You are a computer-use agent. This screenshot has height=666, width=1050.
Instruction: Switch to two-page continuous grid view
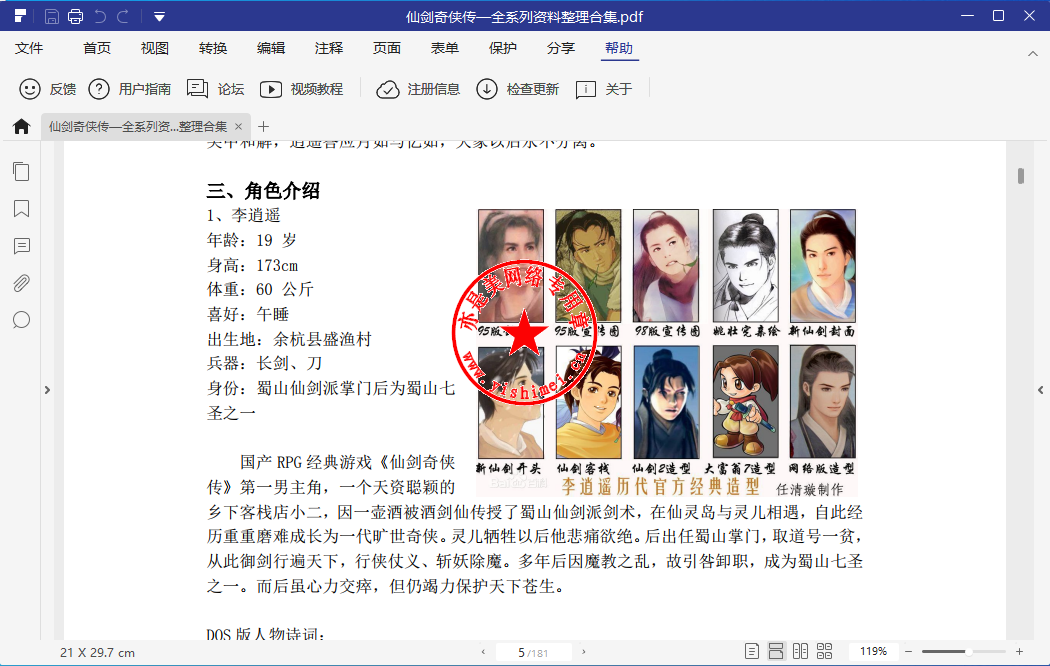pyautogui.click(x=824, y=651)
